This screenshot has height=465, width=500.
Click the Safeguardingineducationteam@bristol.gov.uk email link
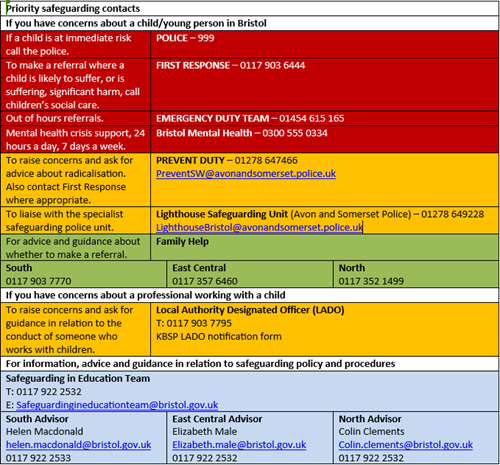tap(117, 405)
